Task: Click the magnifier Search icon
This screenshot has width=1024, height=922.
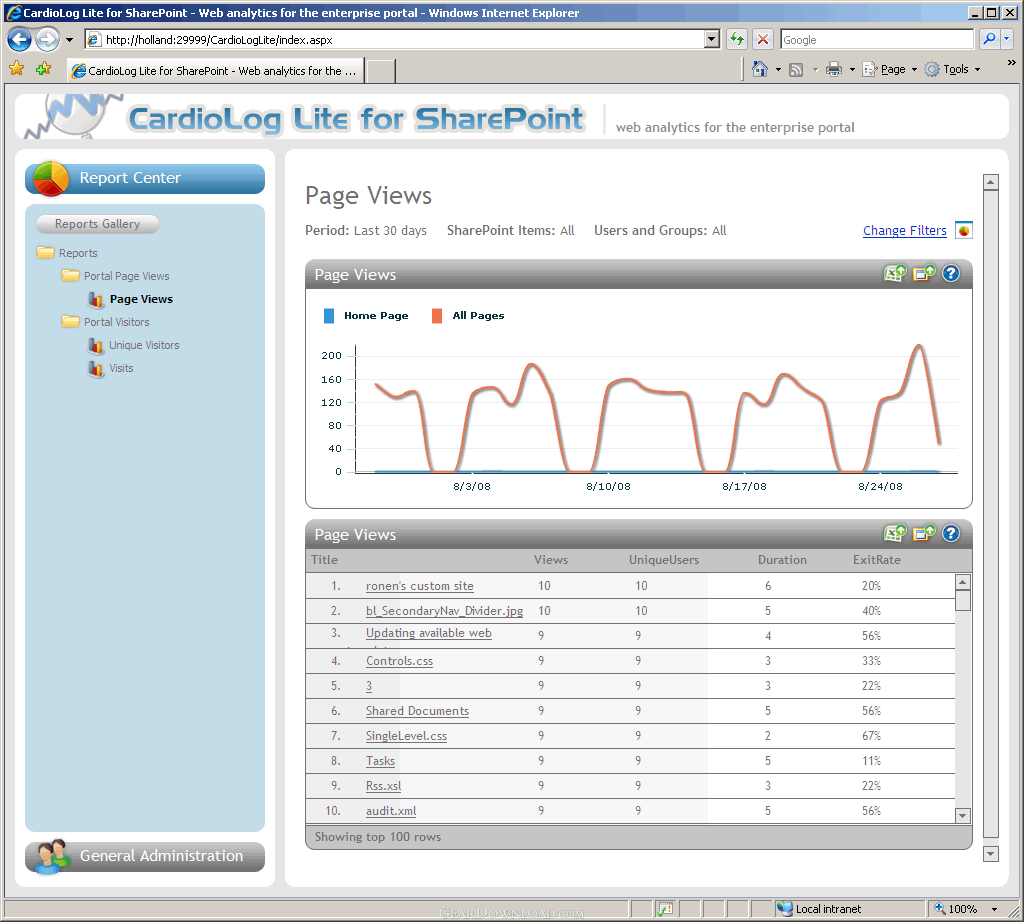Action: pos(989,39)
